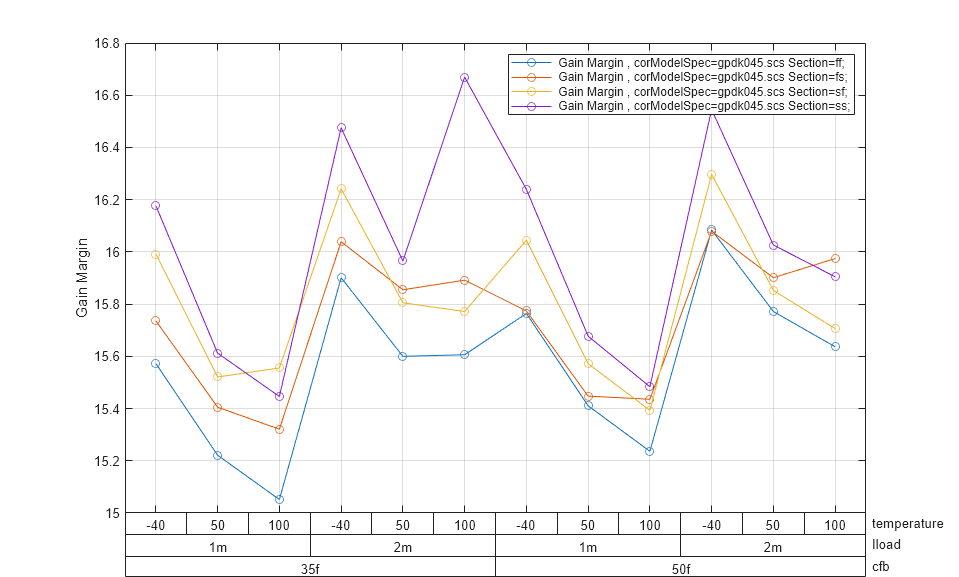Click the 35f group cell
Screen dimensions: 959x577
click(310, 567)
